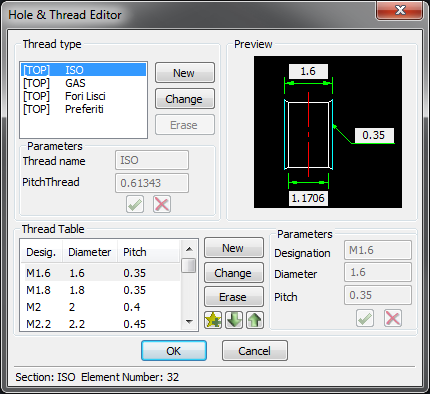Cancel thread type parameters with red X

(x=162, y=204)
